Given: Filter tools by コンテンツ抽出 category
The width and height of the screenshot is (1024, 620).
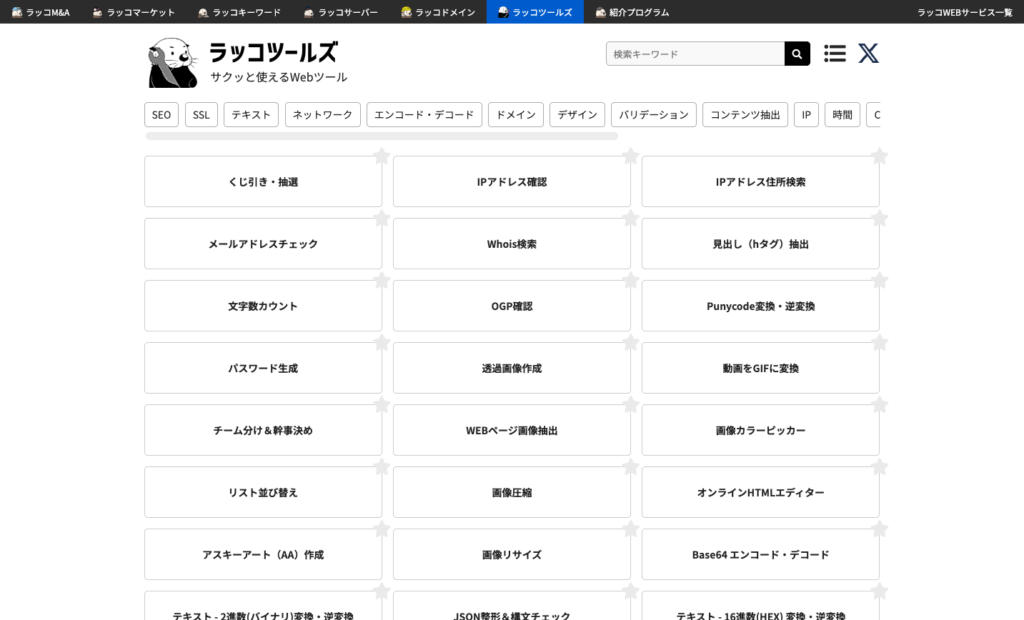Looking at the screenshot, I should pyautogui.click(x=745, y=114).
